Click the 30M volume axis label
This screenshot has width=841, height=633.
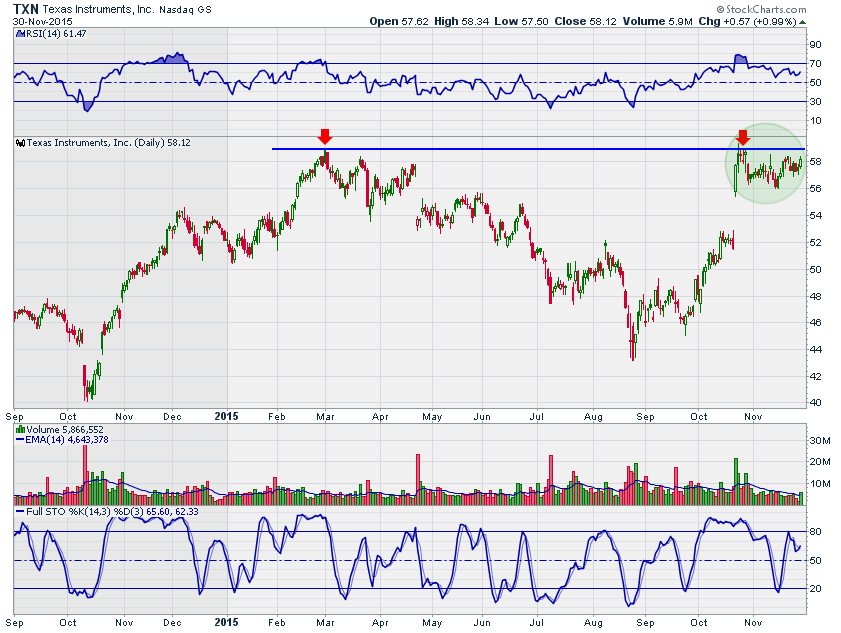[820, 440]
